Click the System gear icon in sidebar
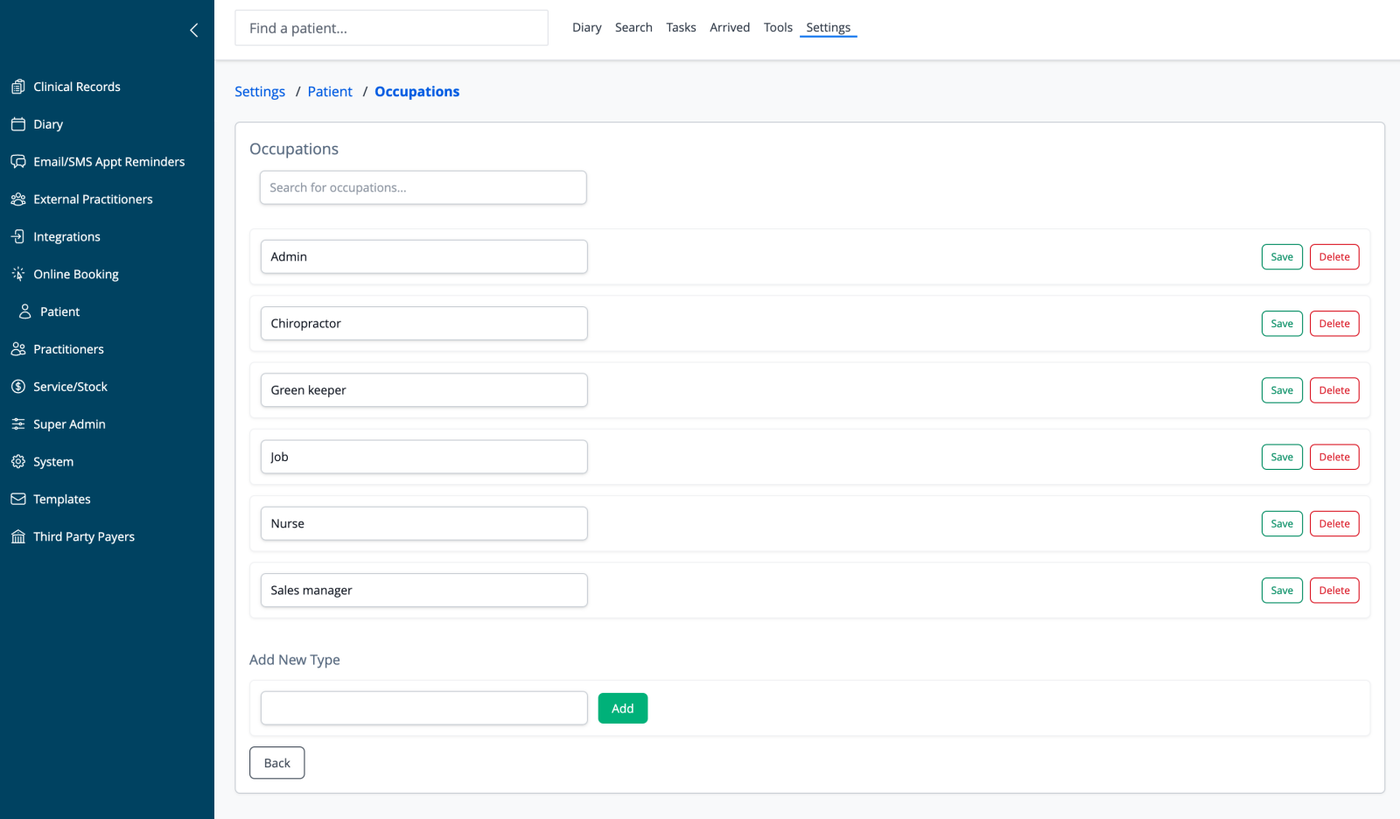This screenshot has width=1400, height=819. click(18, 462)
